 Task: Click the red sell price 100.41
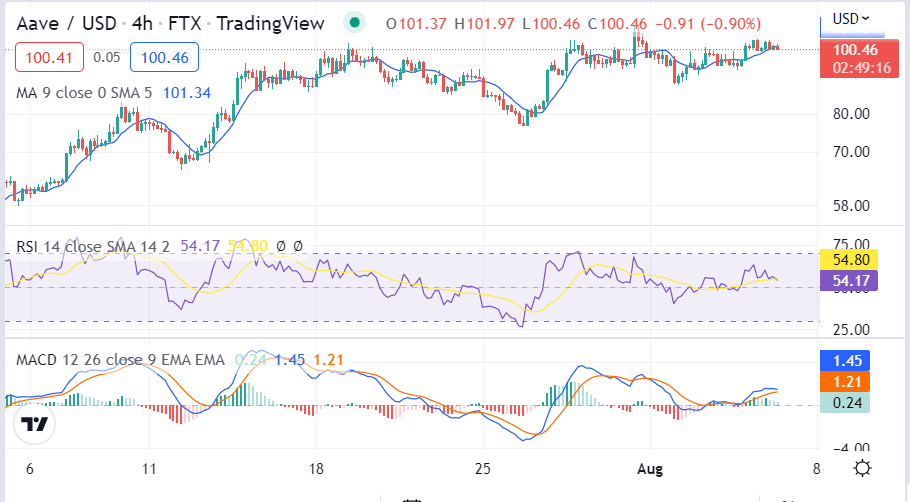[49, 57]
